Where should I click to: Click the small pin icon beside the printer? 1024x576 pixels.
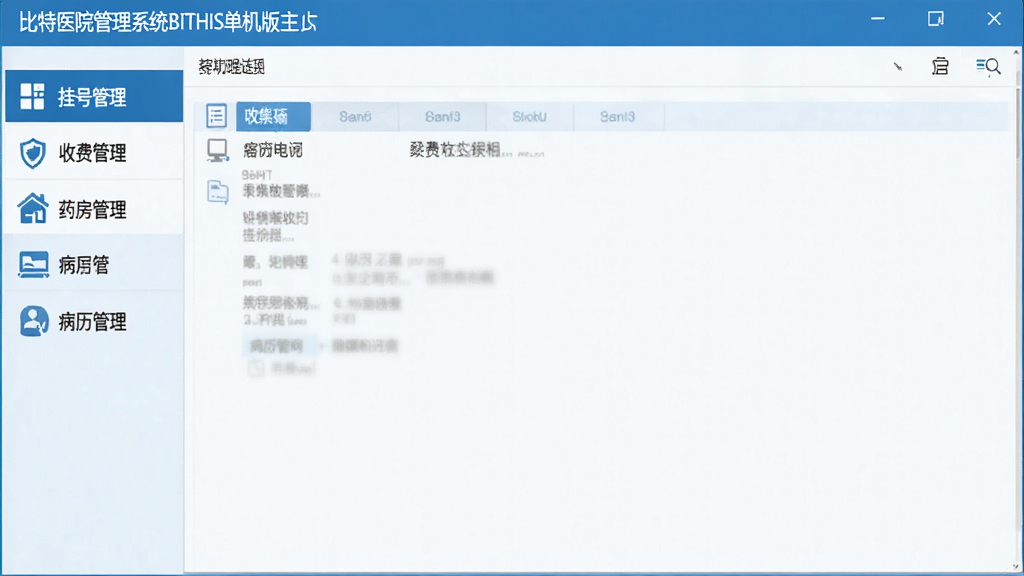(898, 66)
